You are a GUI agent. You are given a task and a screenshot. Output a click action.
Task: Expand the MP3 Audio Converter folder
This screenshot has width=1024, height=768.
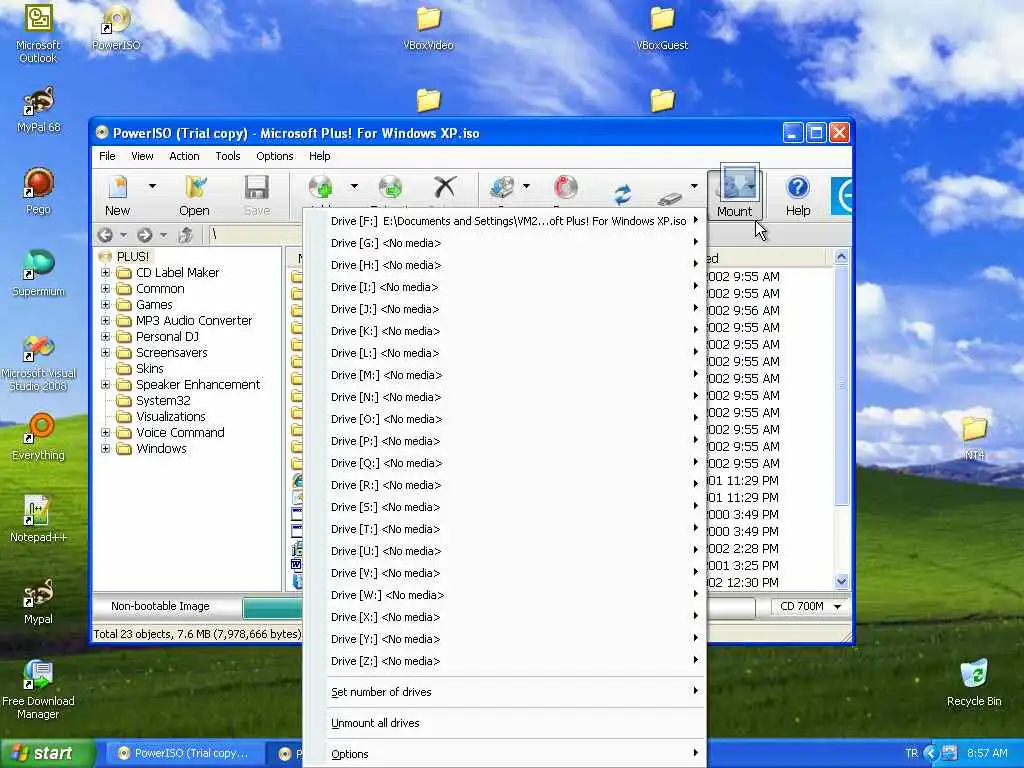[x=105, y=321]
